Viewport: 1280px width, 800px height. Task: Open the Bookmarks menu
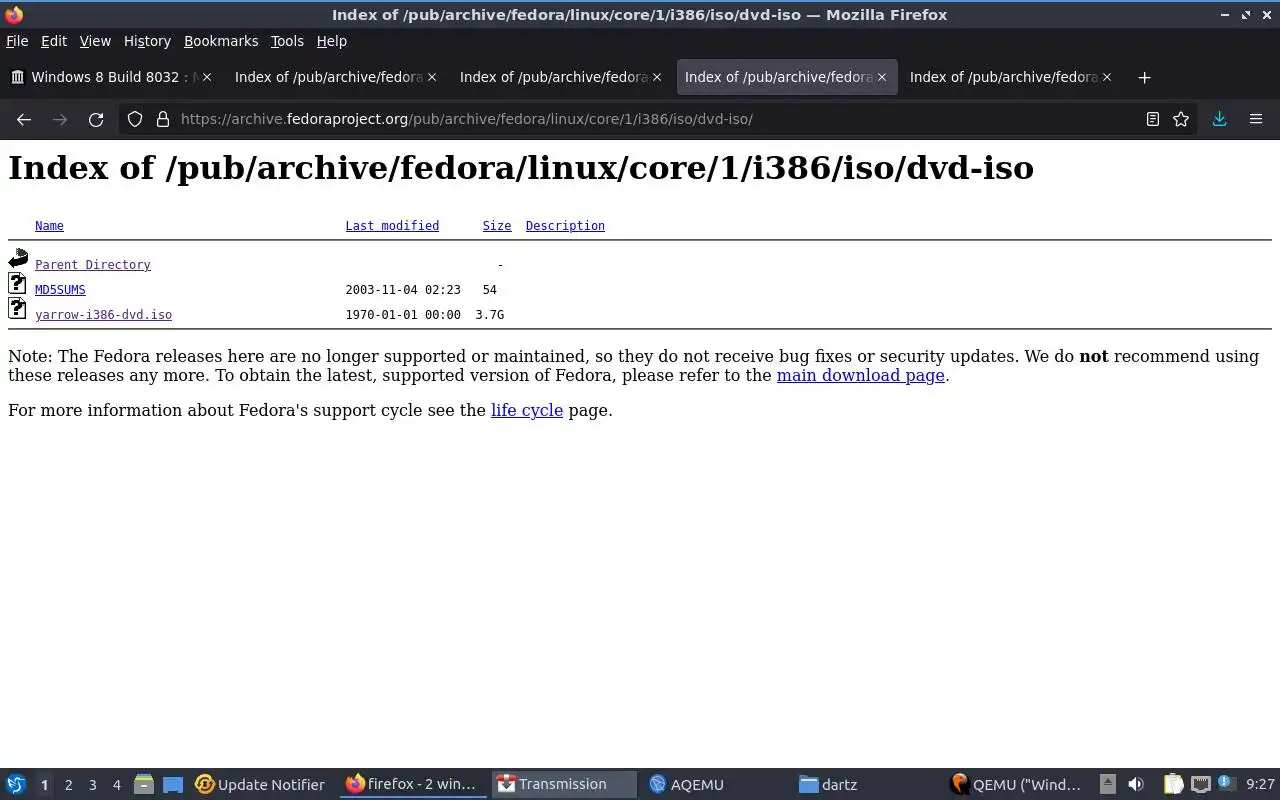point(221,41)
